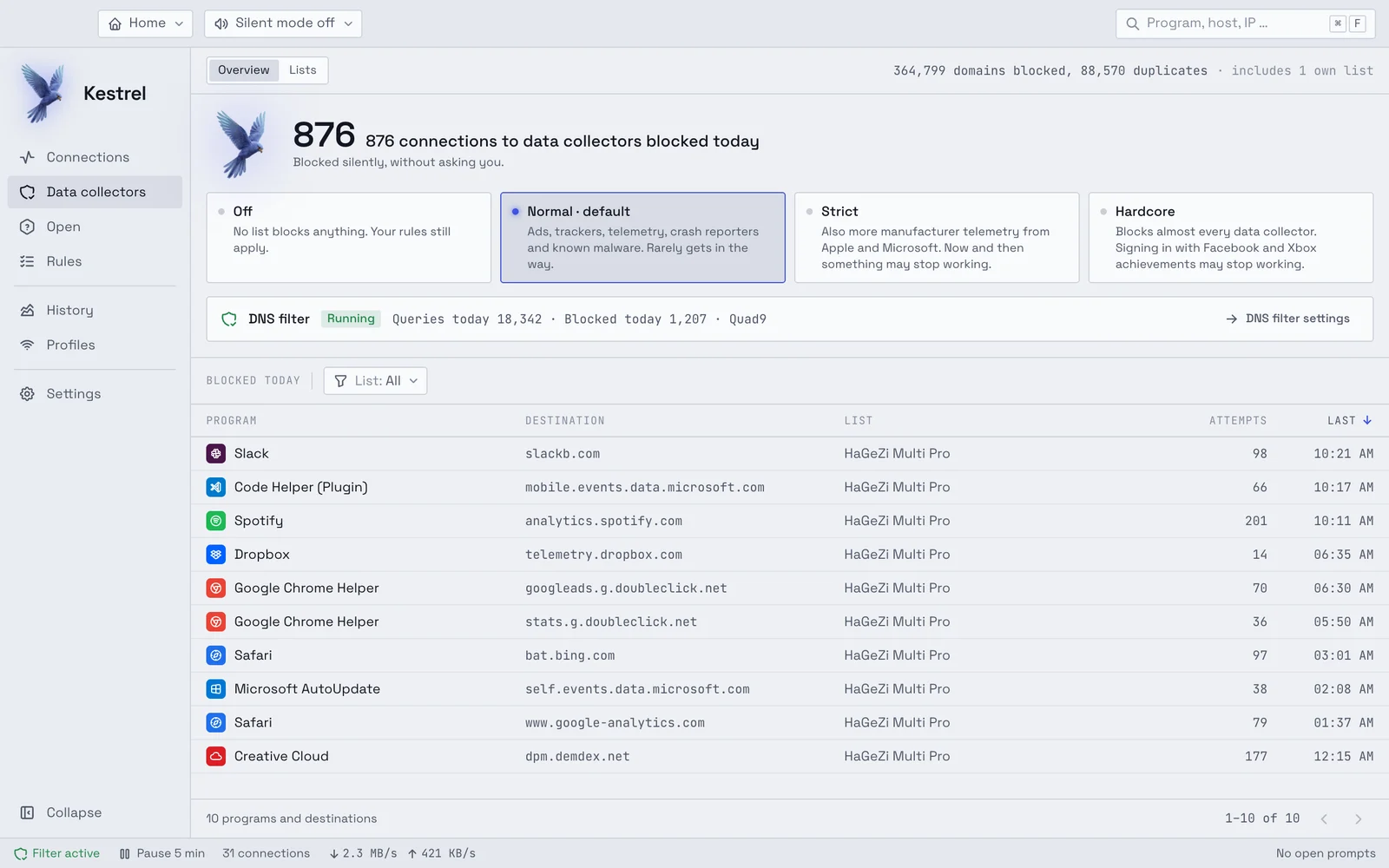Switch to the Lists tab
The image size is (1389, 868).
tap(302, 70)
